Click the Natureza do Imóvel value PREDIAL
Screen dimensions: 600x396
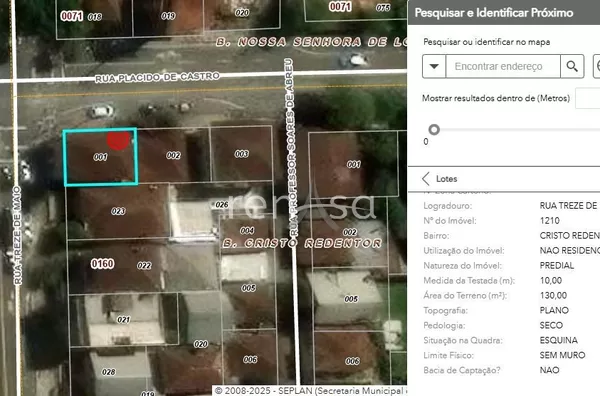(557, 266)
